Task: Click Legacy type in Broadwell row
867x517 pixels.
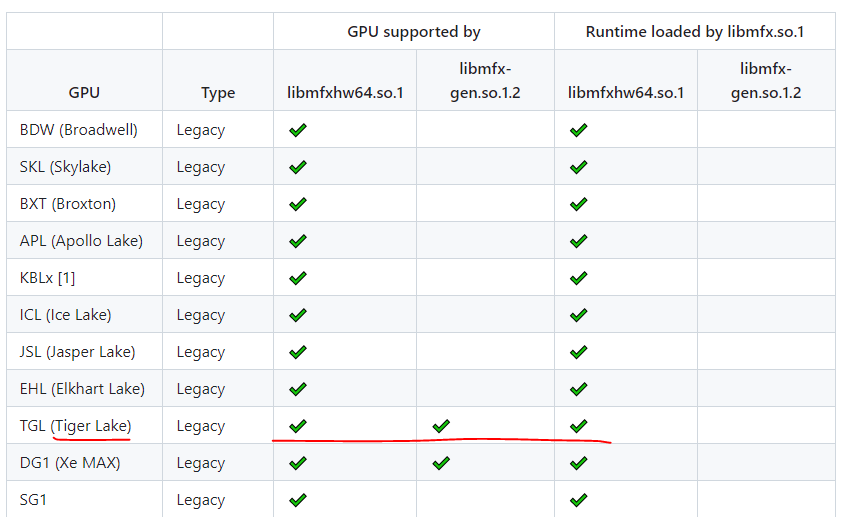Action: (x=201, y=130)
